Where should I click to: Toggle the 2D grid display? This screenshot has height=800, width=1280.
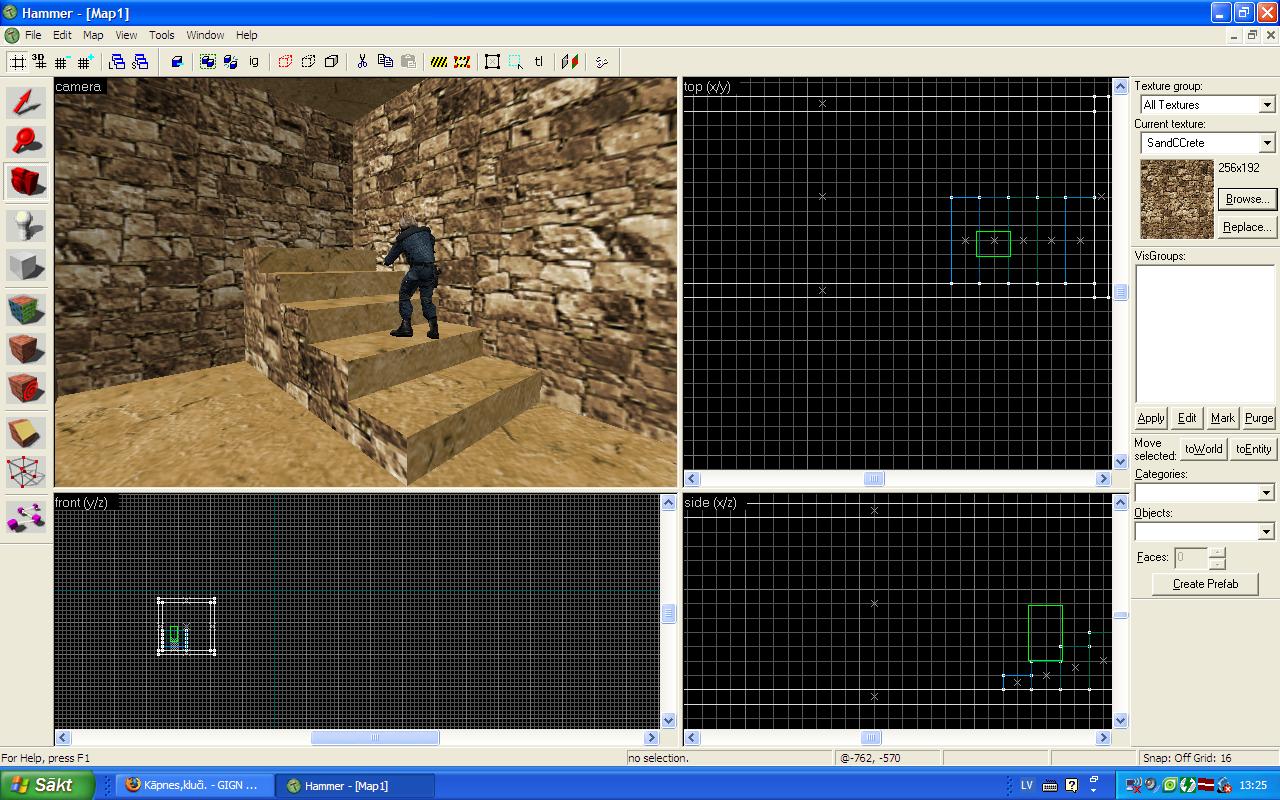coord(17,61)
